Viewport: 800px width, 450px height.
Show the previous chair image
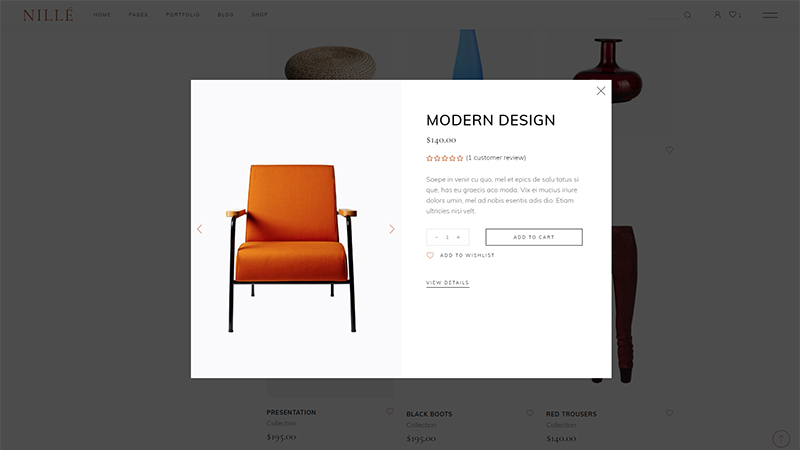(199, 229)
